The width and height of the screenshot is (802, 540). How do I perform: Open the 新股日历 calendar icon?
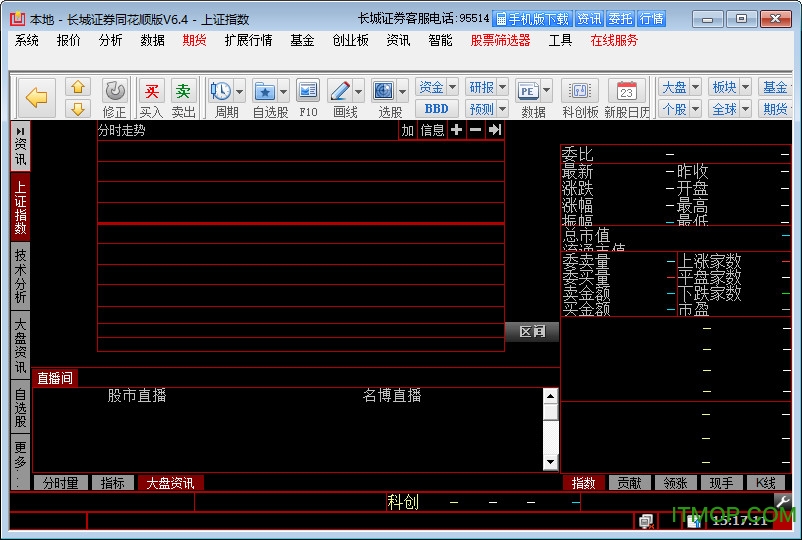click(x=627, y=92)
